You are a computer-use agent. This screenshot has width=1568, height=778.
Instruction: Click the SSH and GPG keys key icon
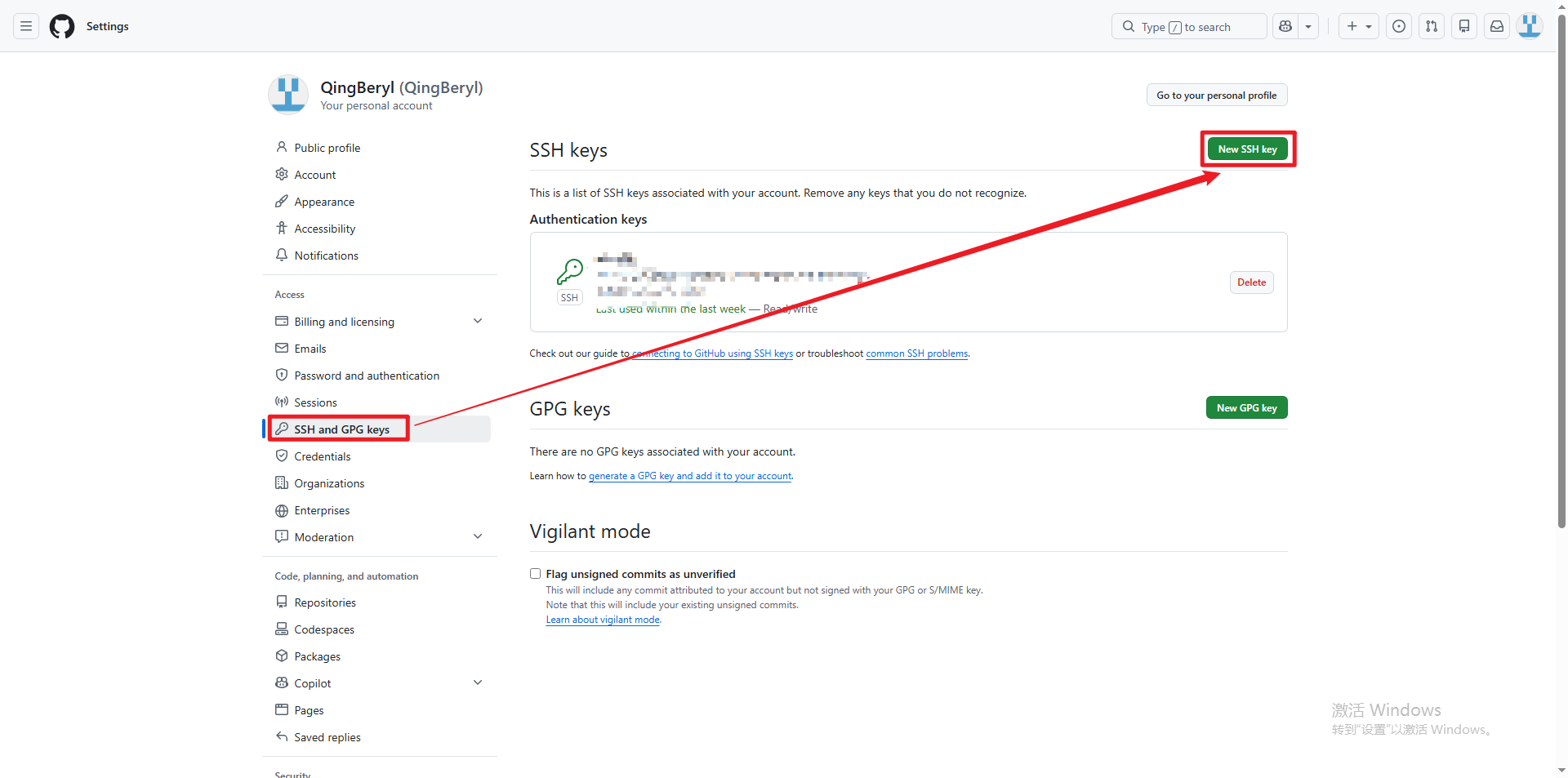pyautogui.click(x=282, y=429)
